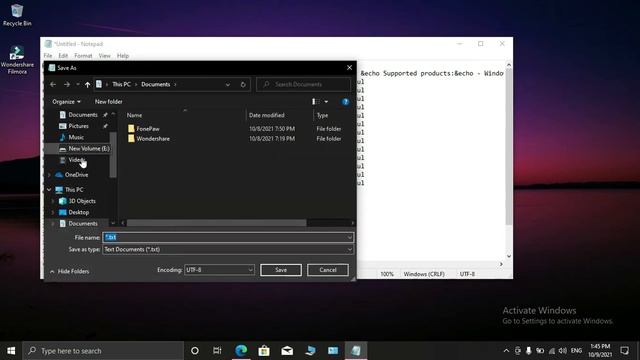
Task: Expand the 3D Objects node
Action: [x=53, y=201]
